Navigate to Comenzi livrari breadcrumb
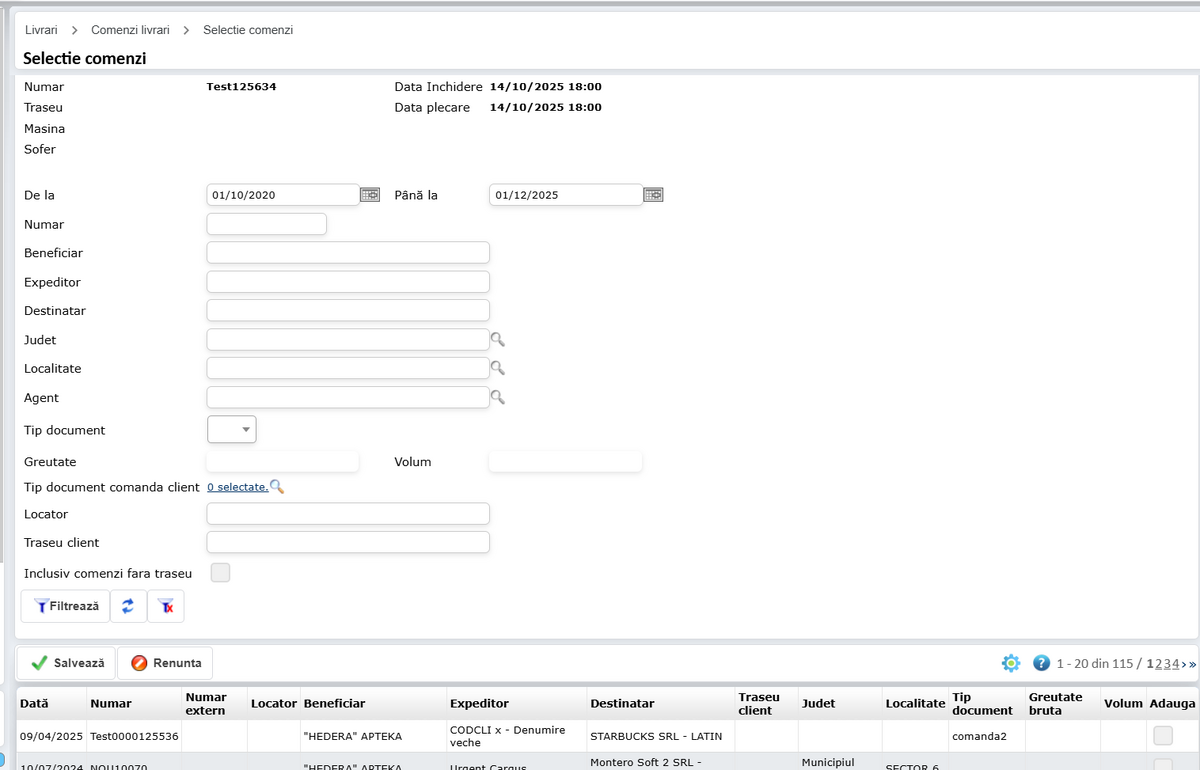The width and height of the screenshot is (1200, 770). [130, 30]
